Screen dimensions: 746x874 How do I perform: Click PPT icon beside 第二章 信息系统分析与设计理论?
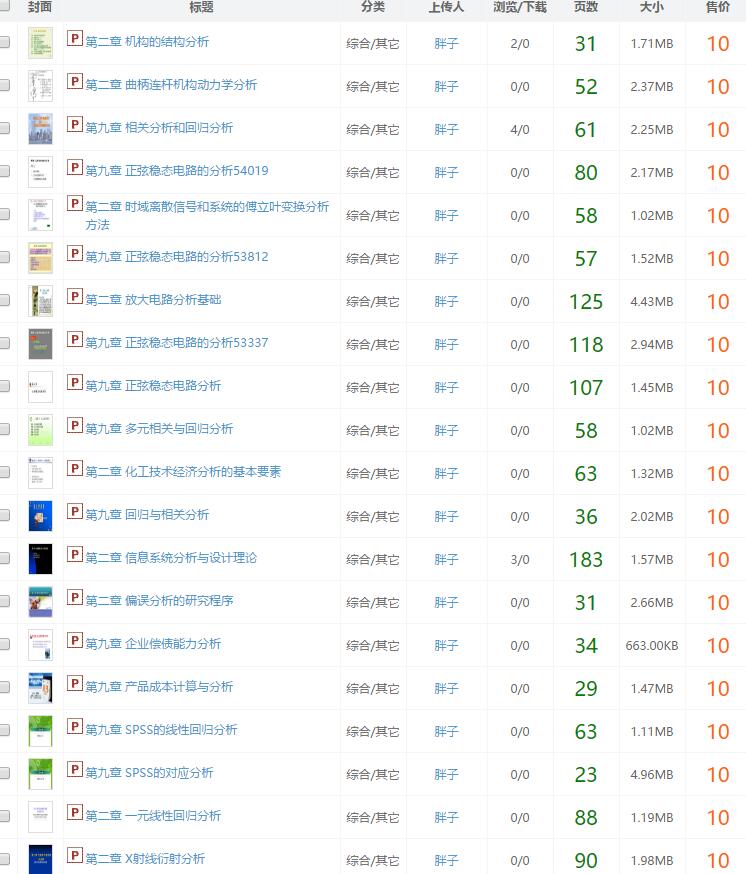74,555
